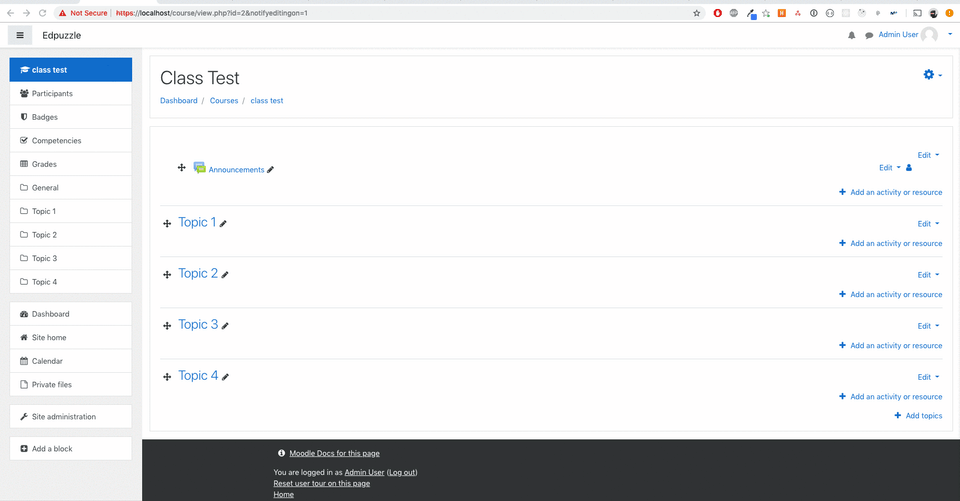Screen dimensions: 960x501
Task: Add an activity or resource to Topic 1
Action: [x=891, y=243]
